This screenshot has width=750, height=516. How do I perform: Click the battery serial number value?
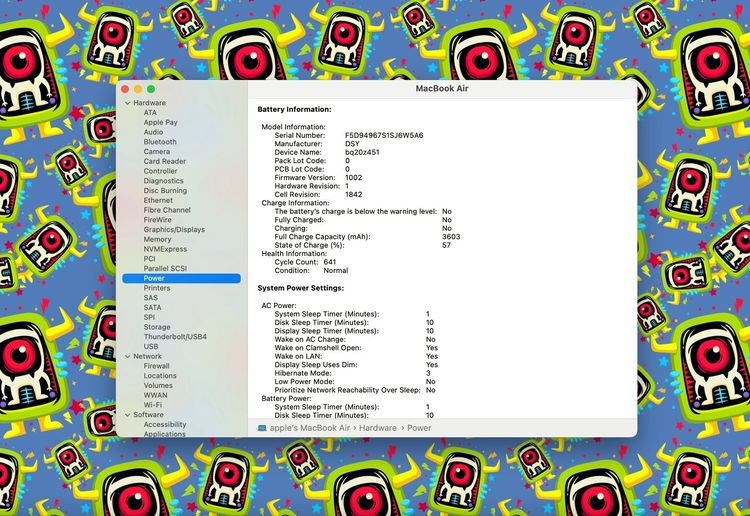[x=384, y=135]
